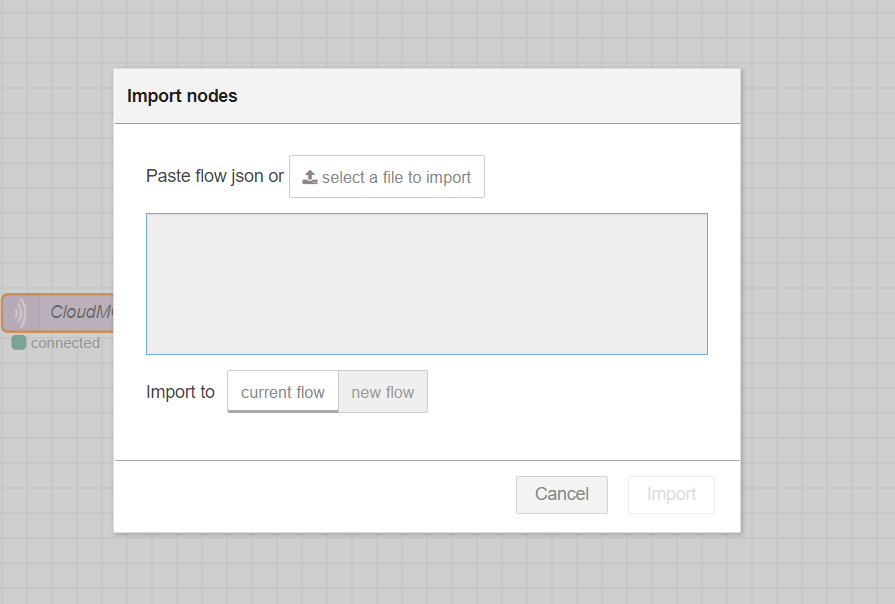
Task: Click the Paste flow json or label
Action: tap(215, 176)
